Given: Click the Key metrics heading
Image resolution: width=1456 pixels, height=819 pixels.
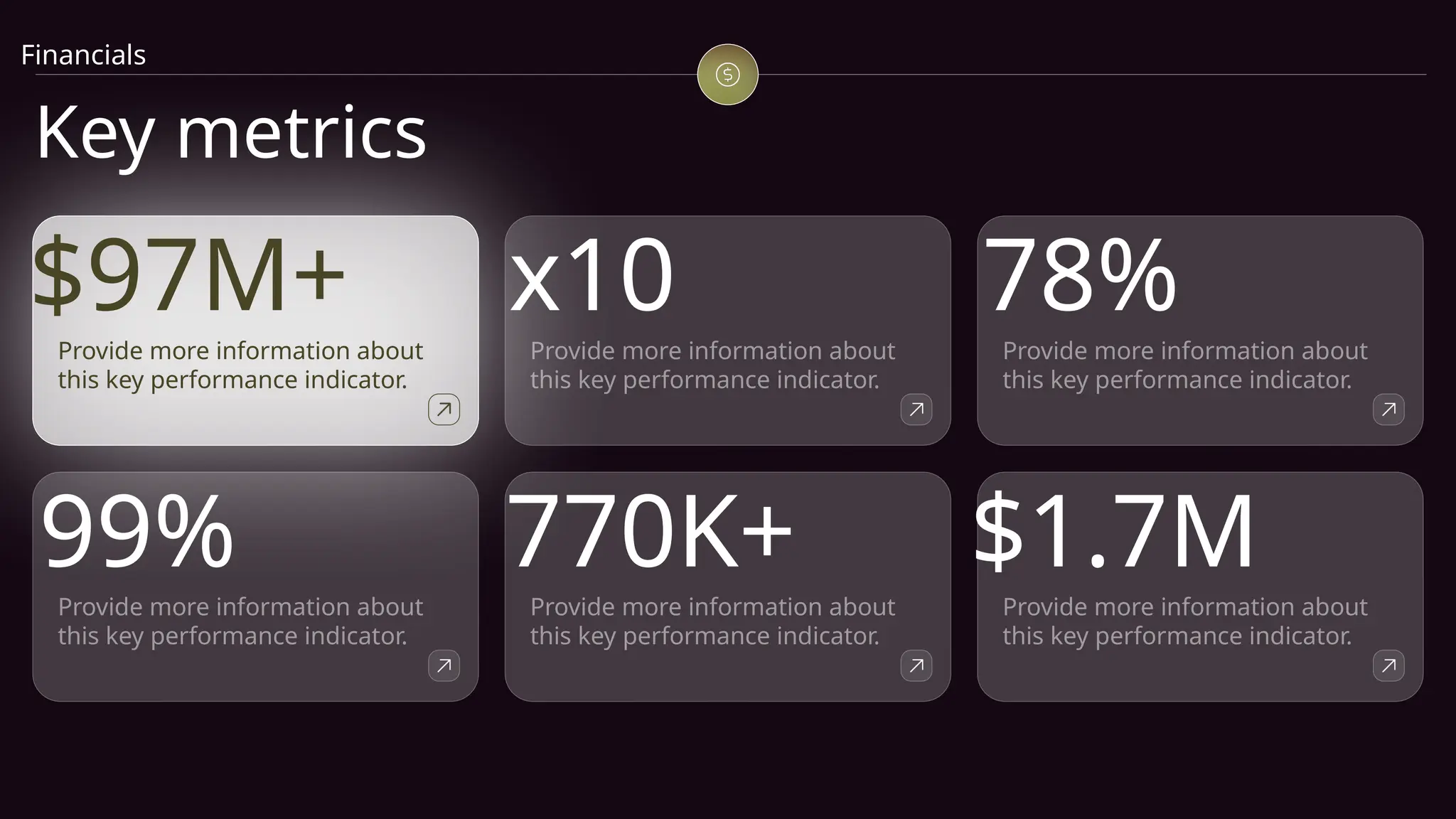Looking at the screenshot, I should click(x=231, y=133).
